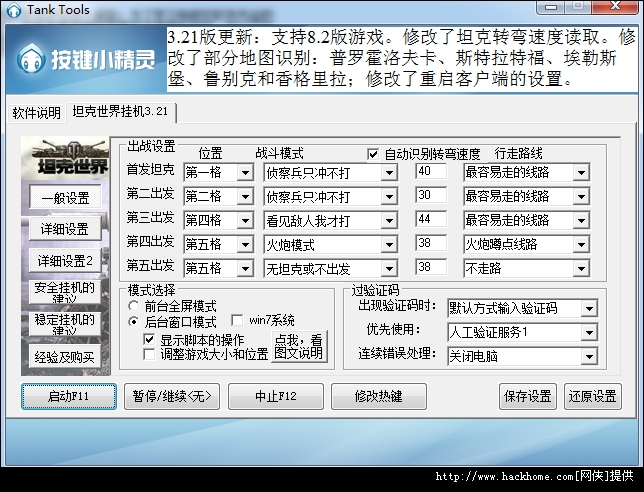Click the update notes text box
Screen dimensions: 644x492
coord(401,59)
